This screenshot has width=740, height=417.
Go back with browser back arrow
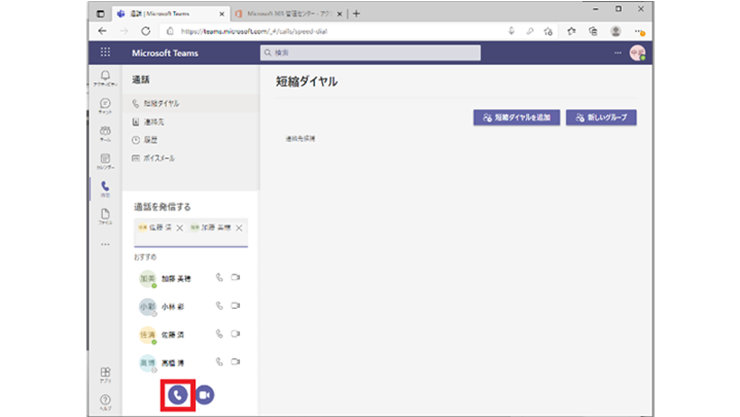click(x=102, y=31)
